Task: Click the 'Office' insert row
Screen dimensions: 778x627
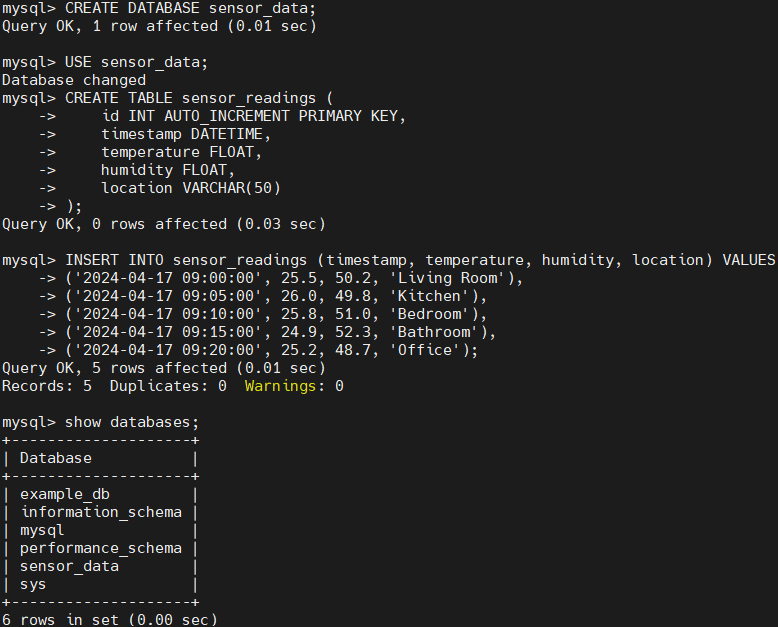Action: point(272,350)
